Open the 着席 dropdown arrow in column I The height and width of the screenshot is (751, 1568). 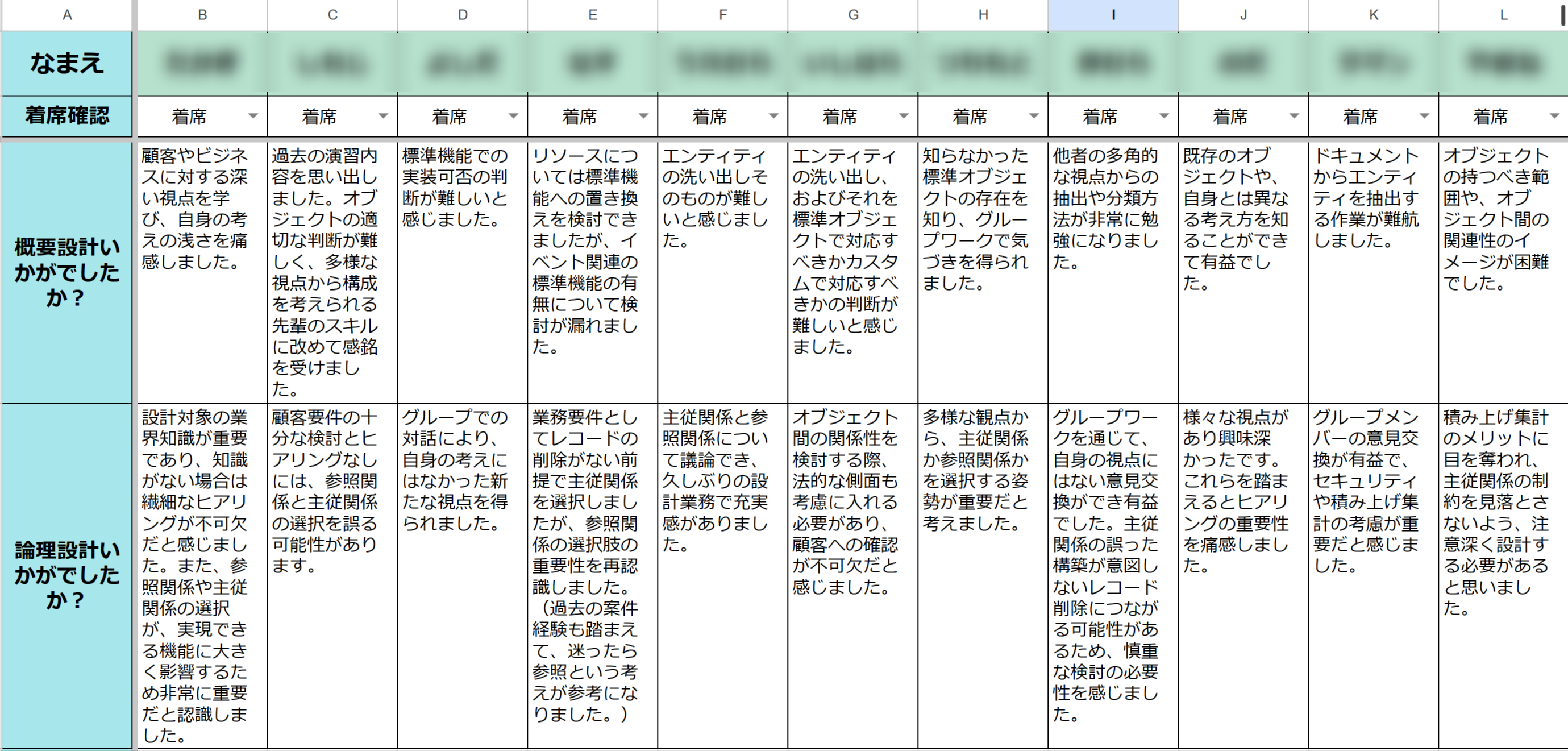[1164, 116]
